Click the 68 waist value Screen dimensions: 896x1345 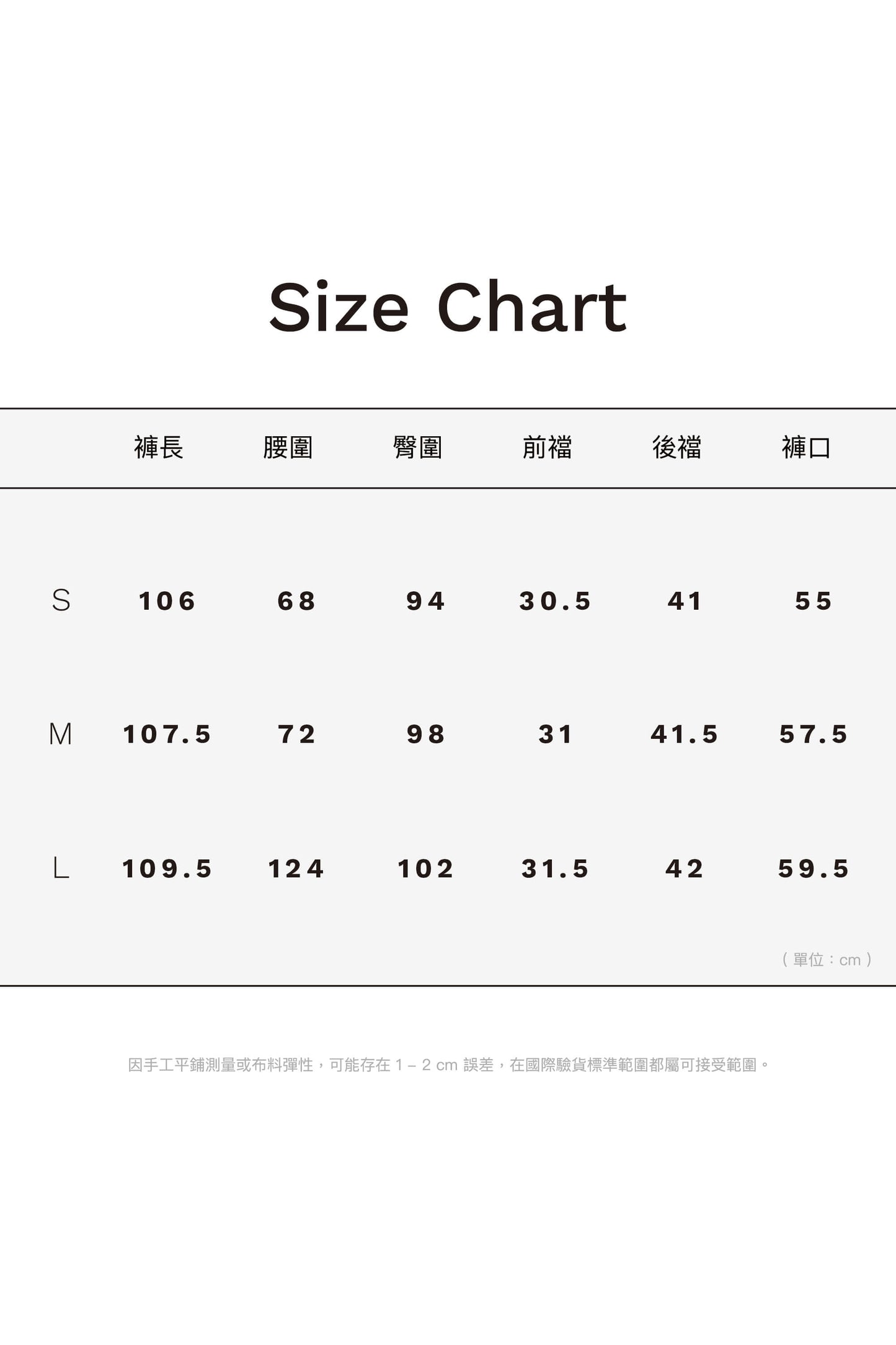[296, 601]
